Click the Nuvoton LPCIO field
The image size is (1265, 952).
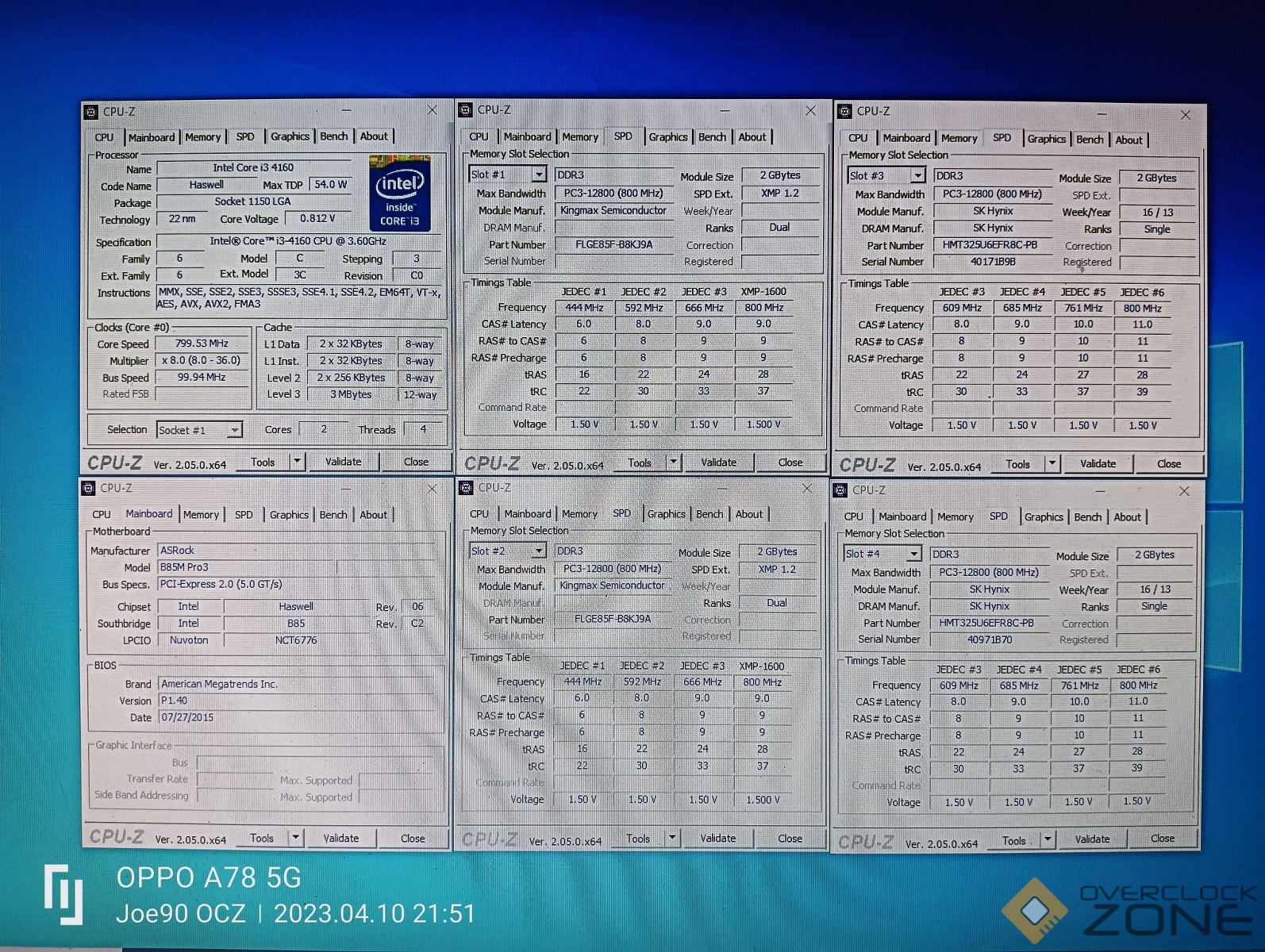189,640
